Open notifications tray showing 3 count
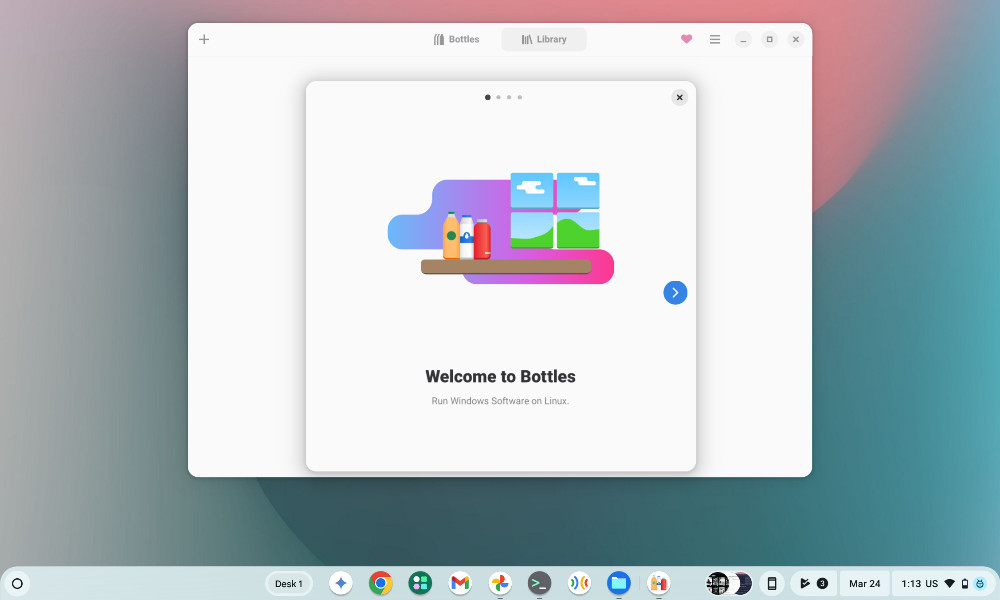The height and width of the screenshot is (600, 1000). [814, 583]
